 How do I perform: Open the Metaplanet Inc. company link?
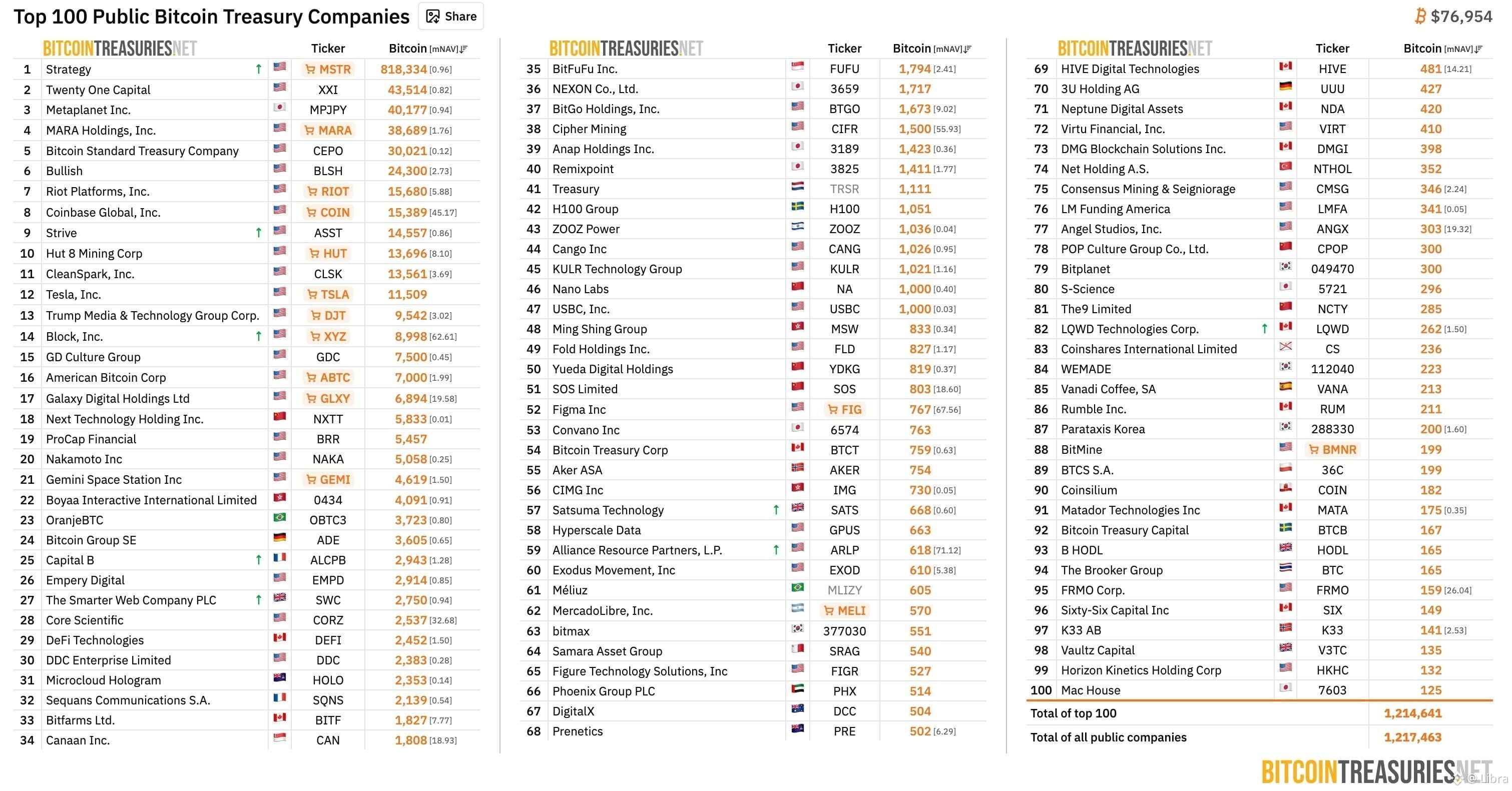[x=88, y=110]
